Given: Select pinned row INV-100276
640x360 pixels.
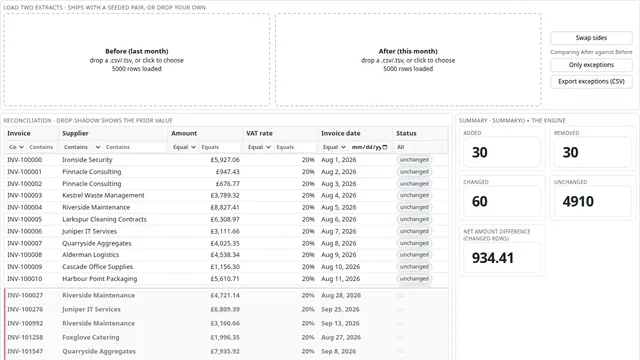Looking at the screenshot, I should pos(227,309).
